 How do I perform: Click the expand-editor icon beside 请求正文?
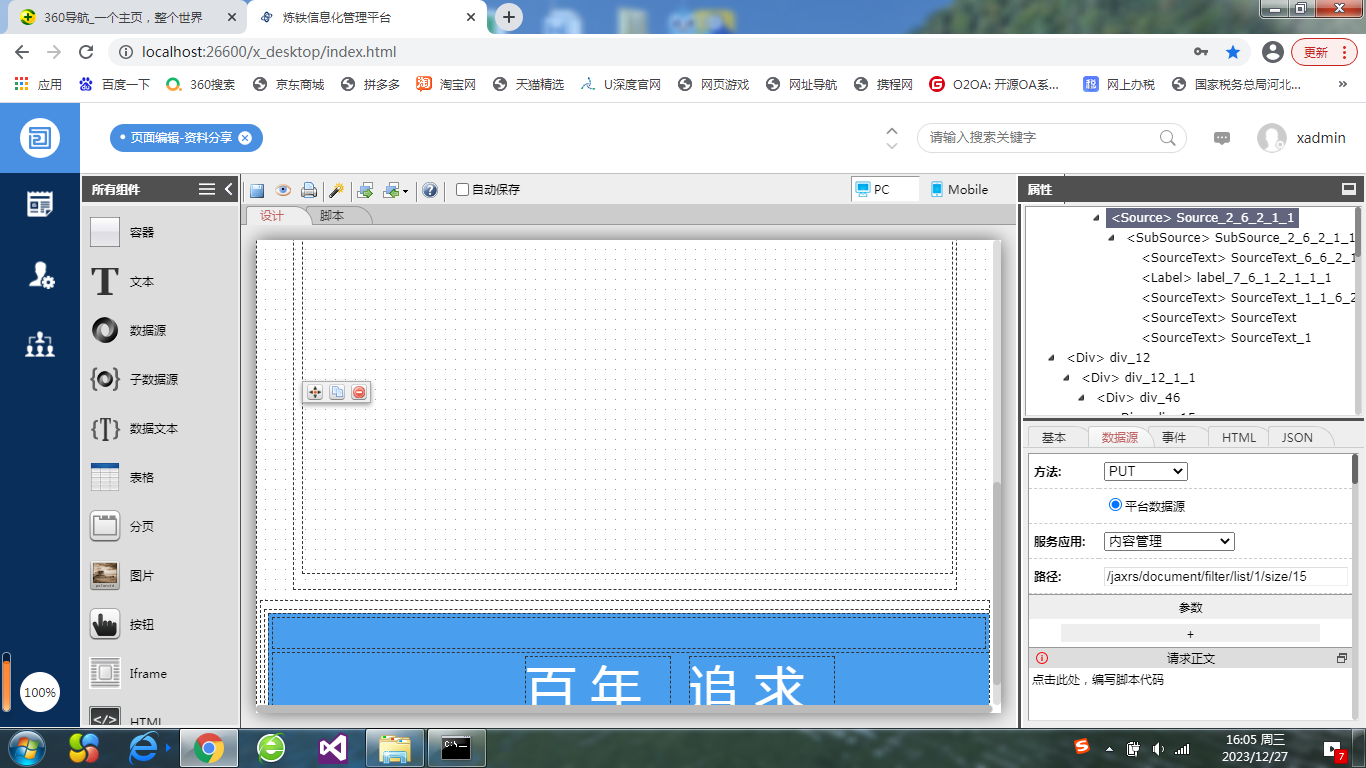click(1342, 658)
